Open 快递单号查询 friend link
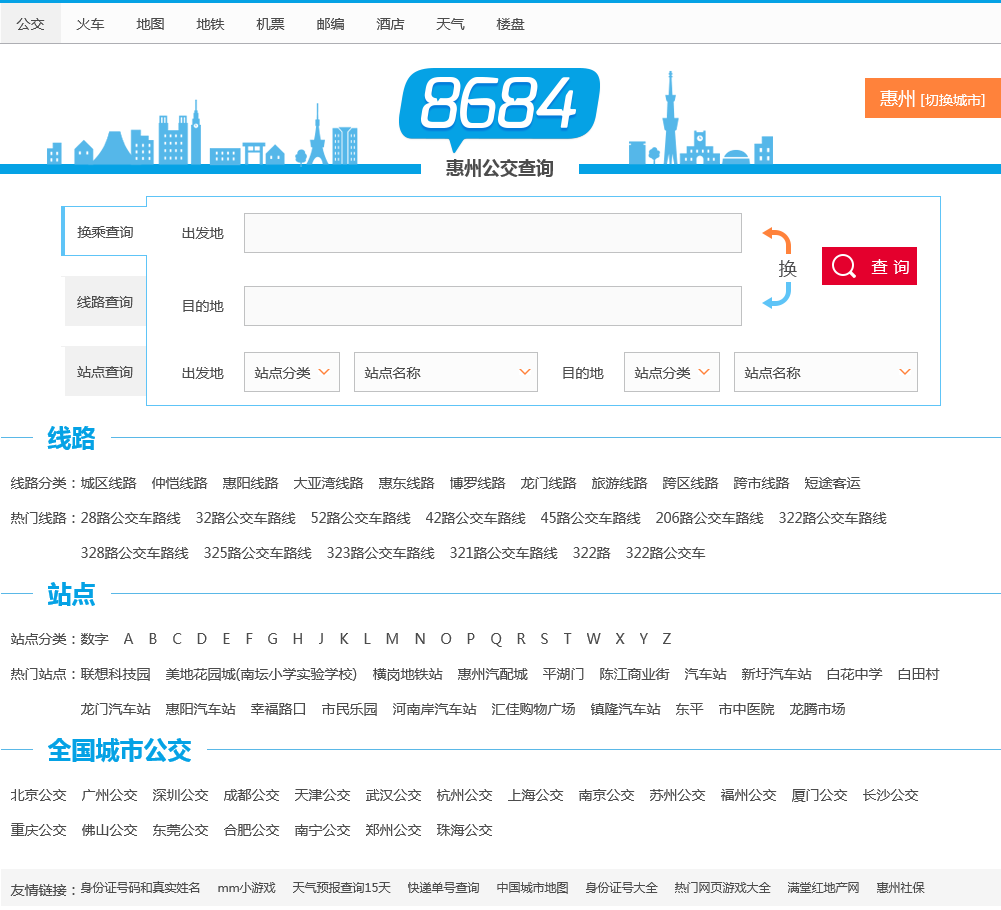The width and height of the screenshot is (1001, 910). point(443,888)
